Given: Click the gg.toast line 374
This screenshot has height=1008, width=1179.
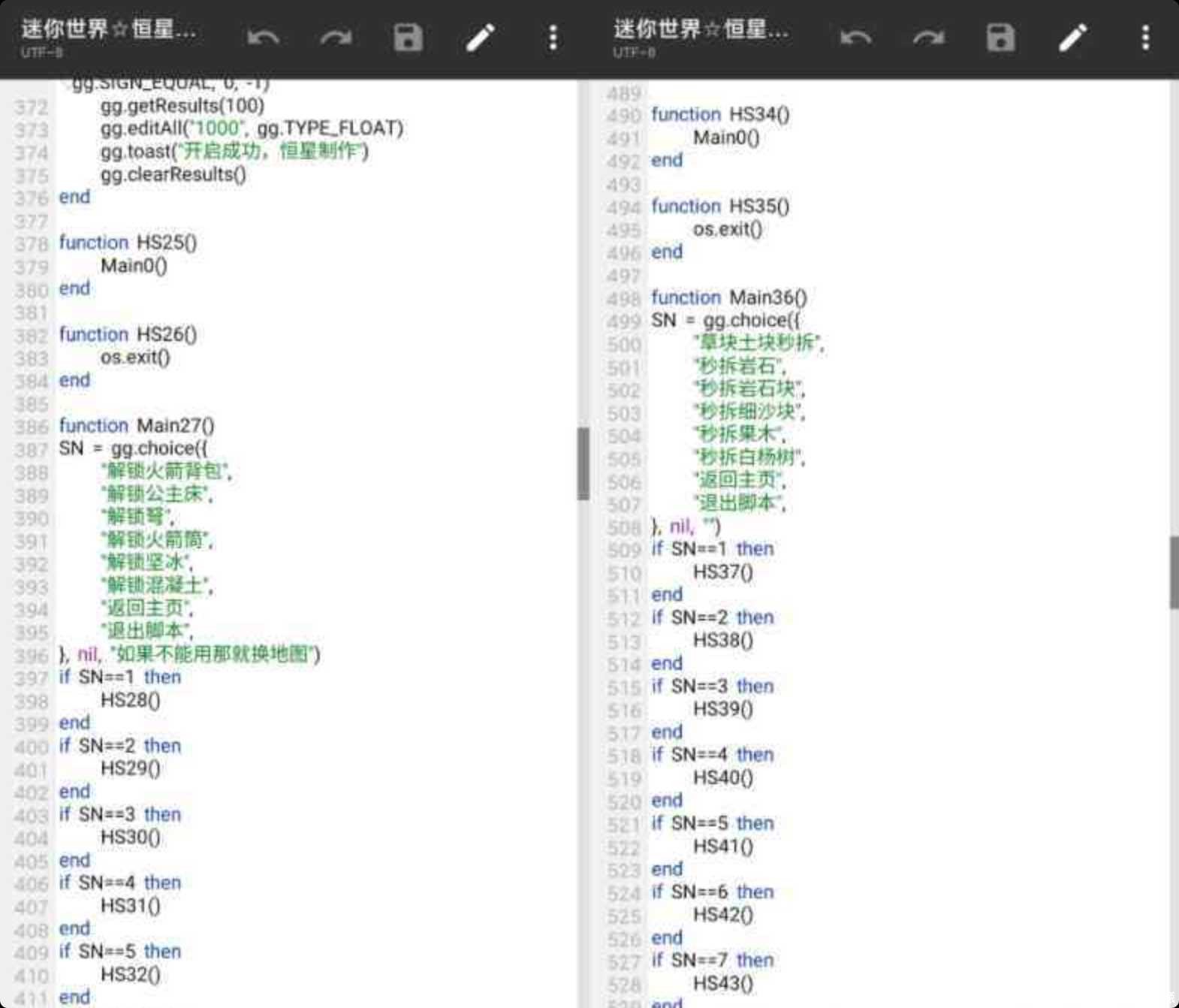Looking at the screenshot, I should (x=234, y=152).
